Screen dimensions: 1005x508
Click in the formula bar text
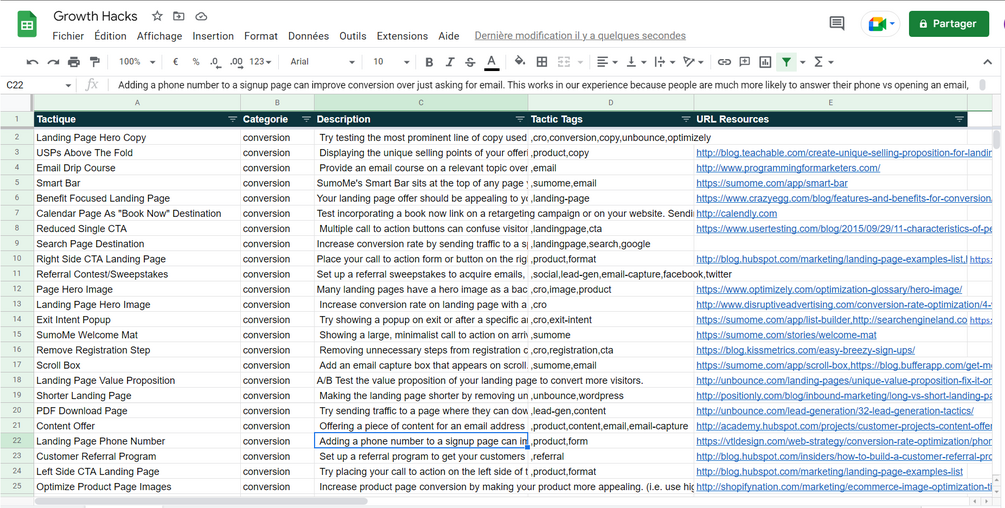(x=542, y=85)
